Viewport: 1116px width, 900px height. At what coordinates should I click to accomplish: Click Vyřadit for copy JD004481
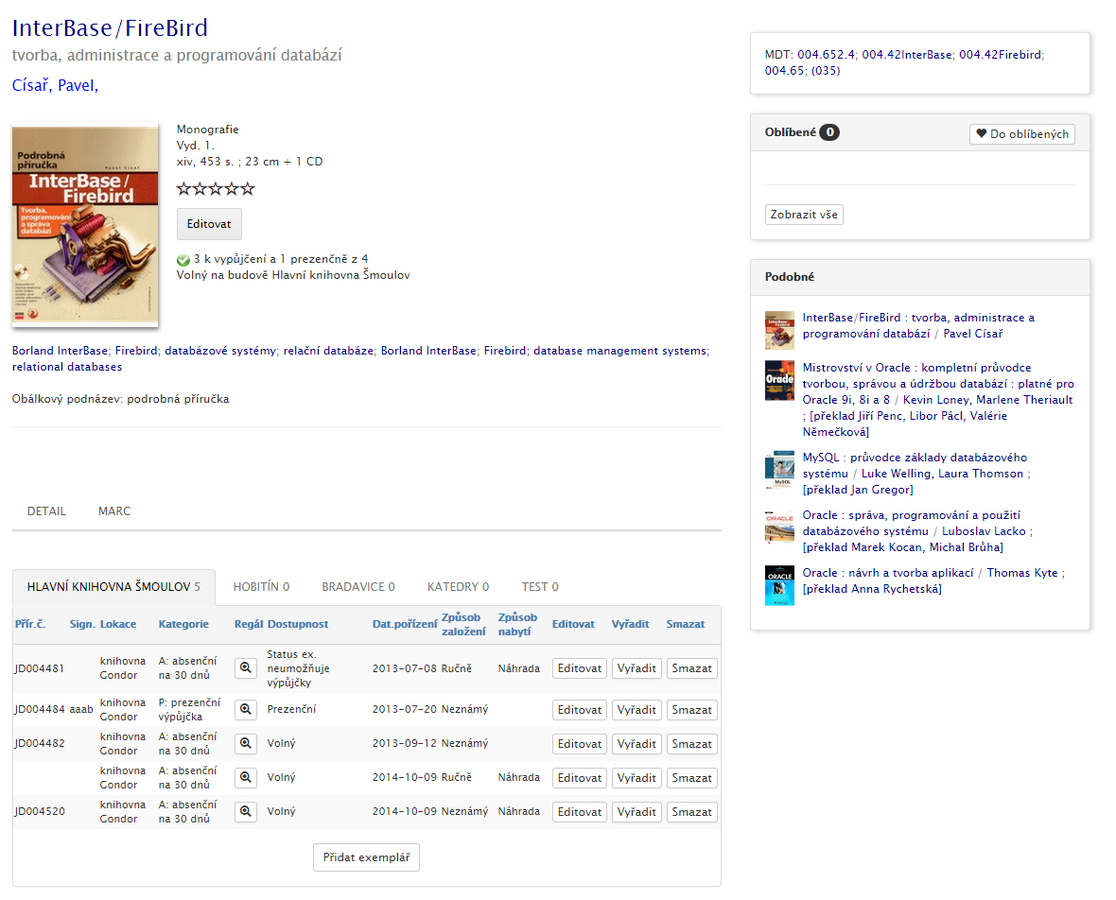636,668
